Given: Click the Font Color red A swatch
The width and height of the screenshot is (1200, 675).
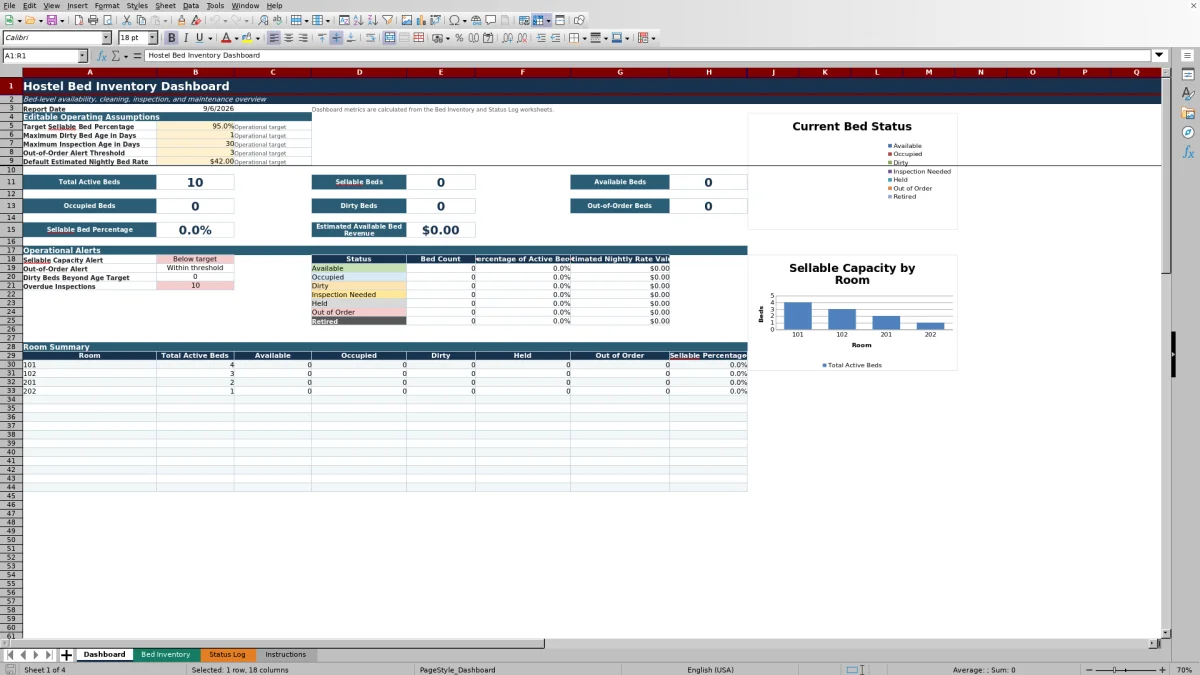Looking at the screenshot, I should click(226, 38).
